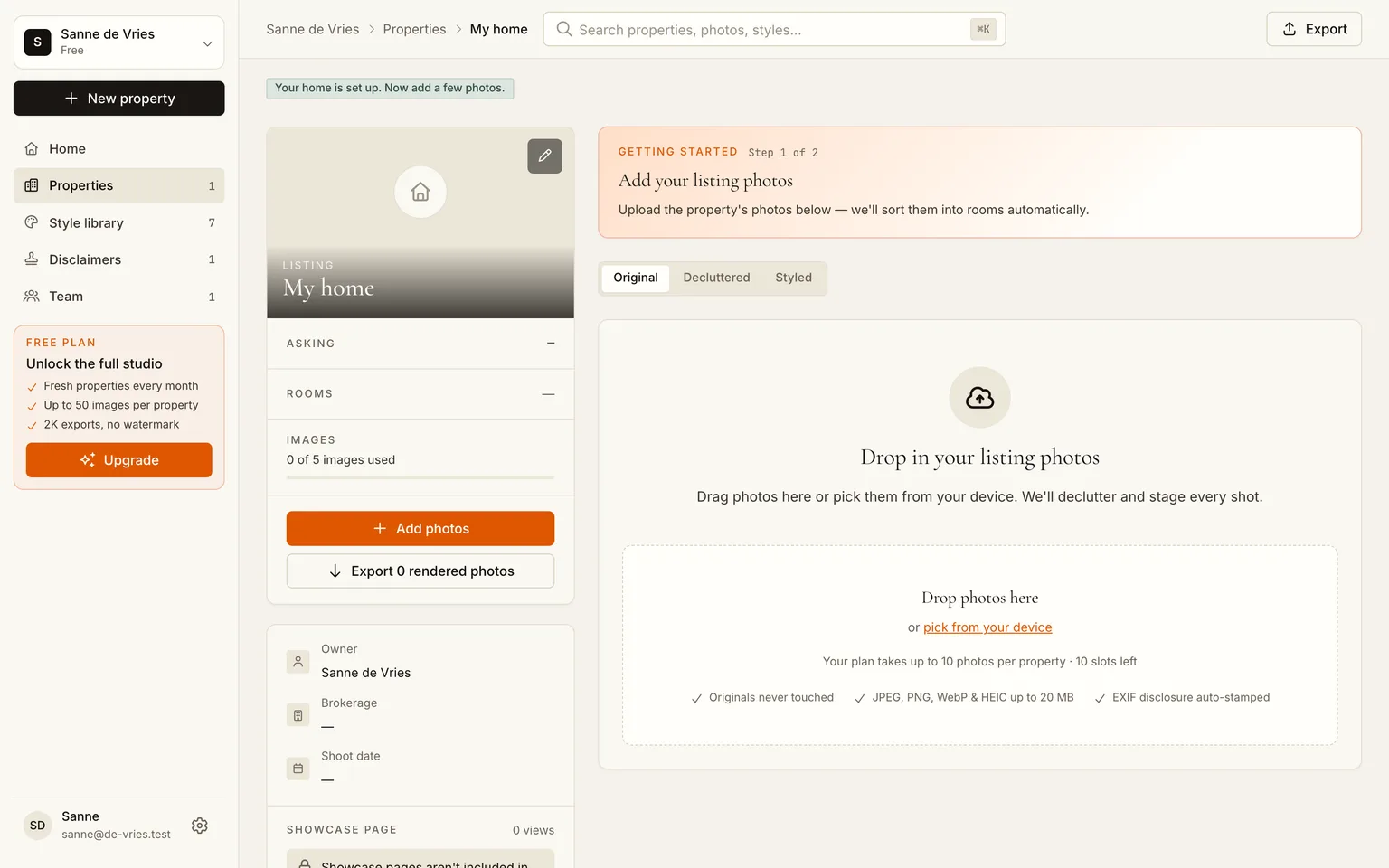Click Sanne de Vries breadcrumb

313,29
